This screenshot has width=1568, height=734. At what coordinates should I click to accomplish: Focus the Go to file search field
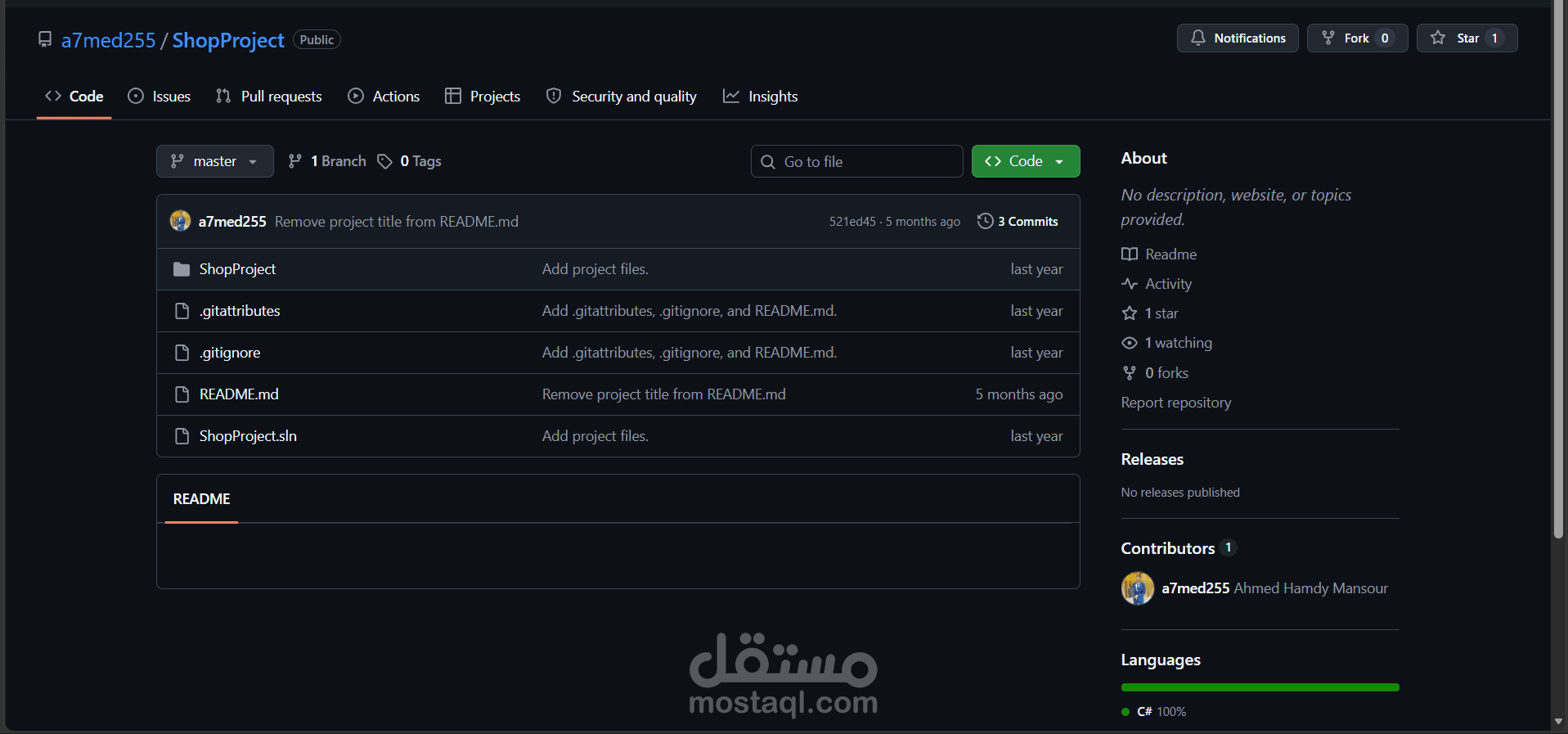pos(856,161)
